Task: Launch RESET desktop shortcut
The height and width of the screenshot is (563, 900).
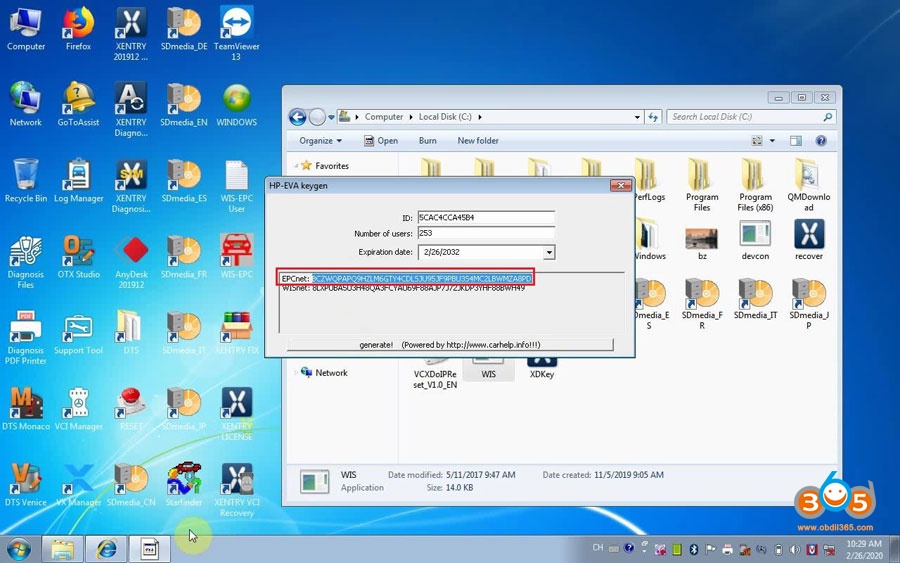Action: coord(131,409)
